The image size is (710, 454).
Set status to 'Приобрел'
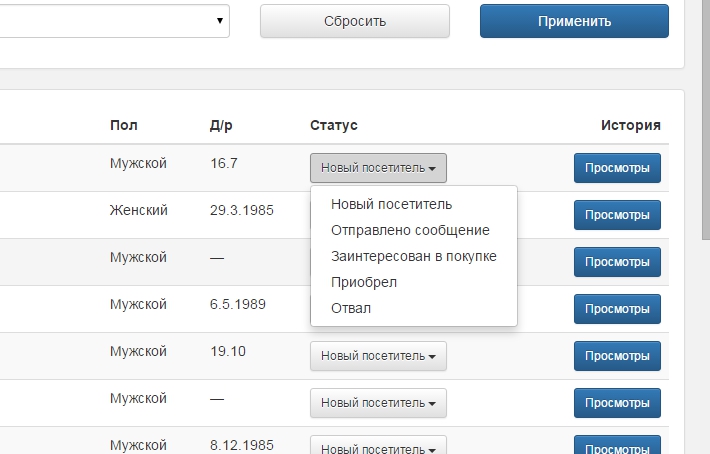(364, 282)
